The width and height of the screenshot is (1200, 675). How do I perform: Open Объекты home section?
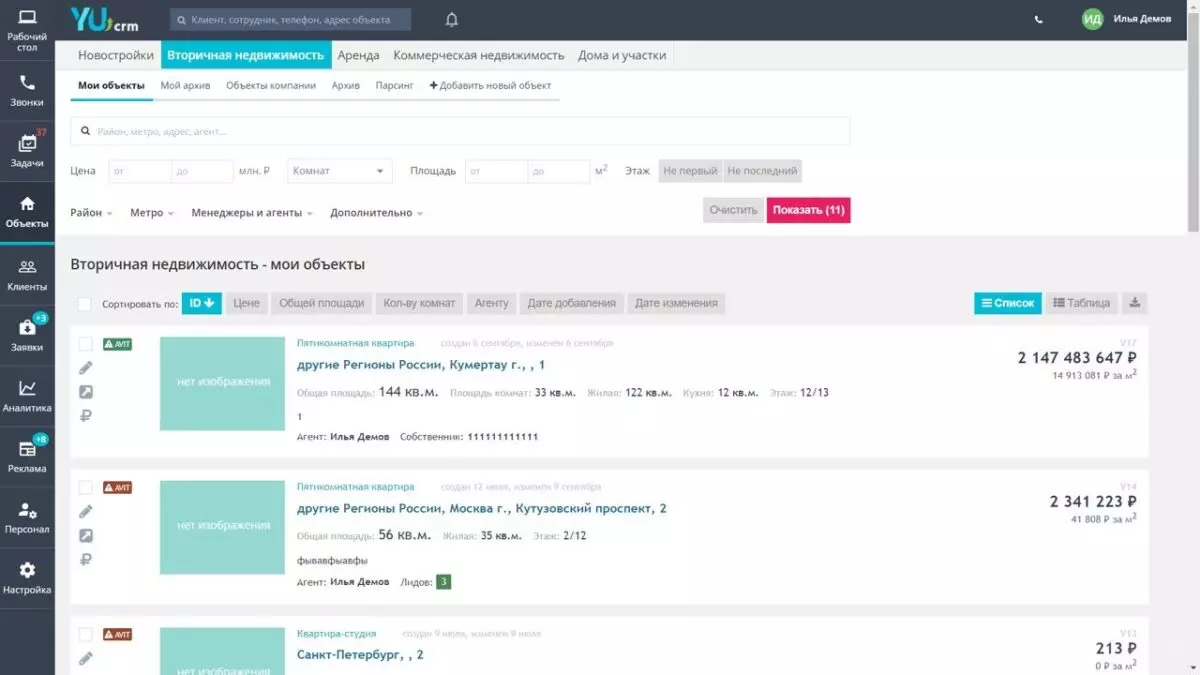pyautogui.click(x=27, y=212)
